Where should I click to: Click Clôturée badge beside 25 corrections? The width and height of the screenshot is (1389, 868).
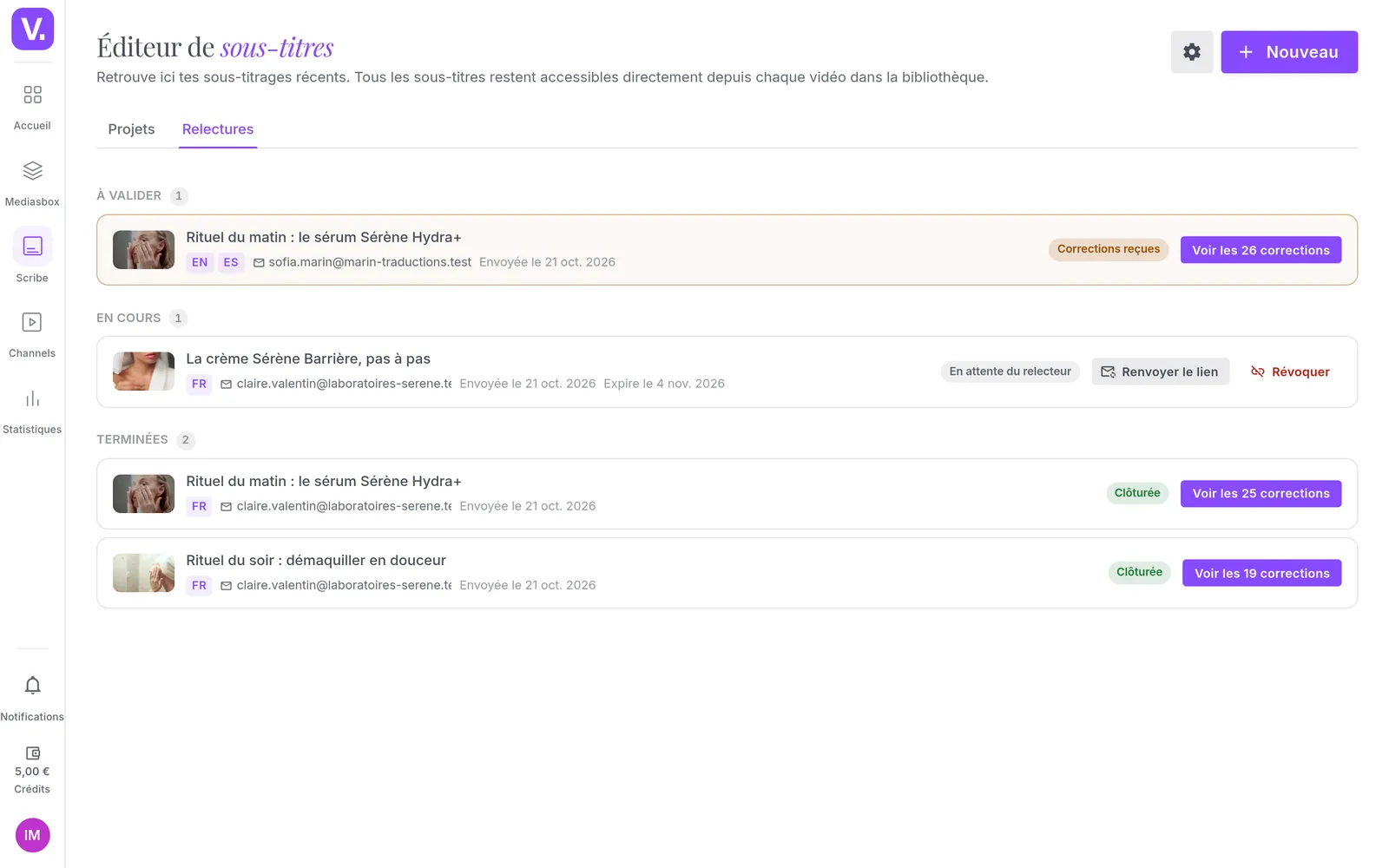pyautogui.click(x=1137, y=493)
